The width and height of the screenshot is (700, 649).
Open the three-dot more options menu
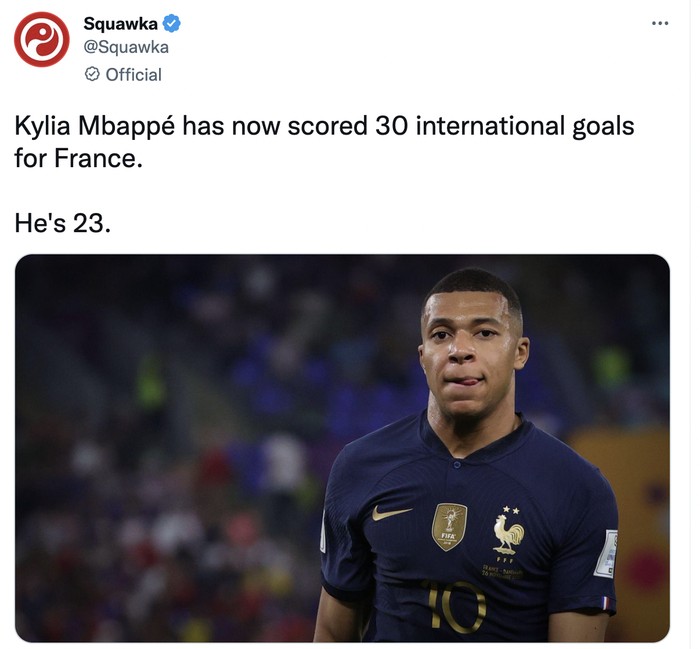(660, 23)
